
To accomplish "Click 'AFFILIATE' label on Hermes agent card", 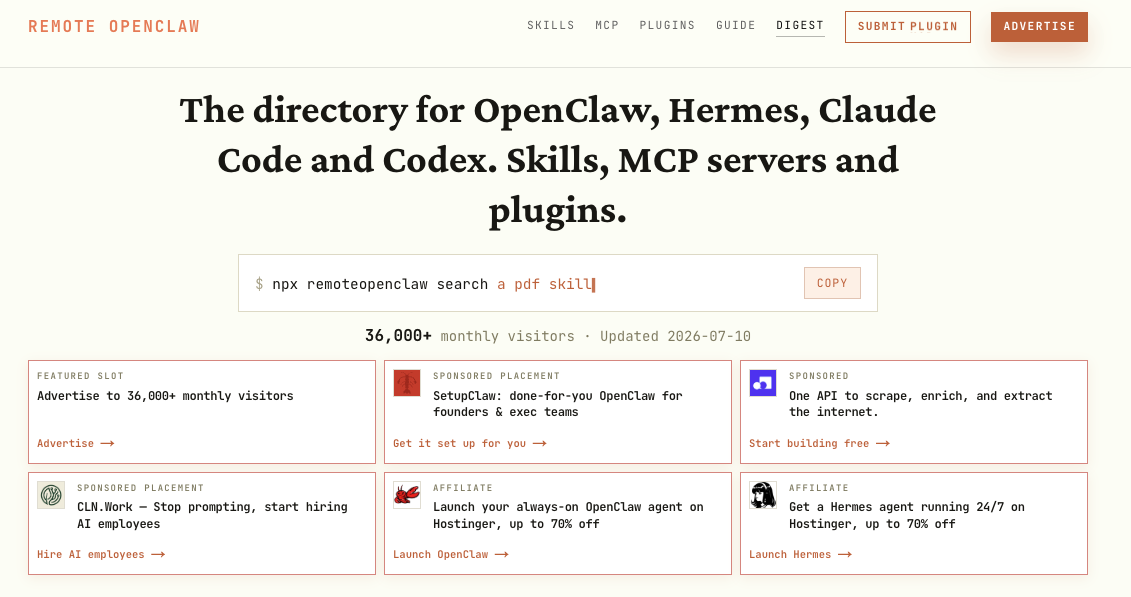I will point(819,487).
